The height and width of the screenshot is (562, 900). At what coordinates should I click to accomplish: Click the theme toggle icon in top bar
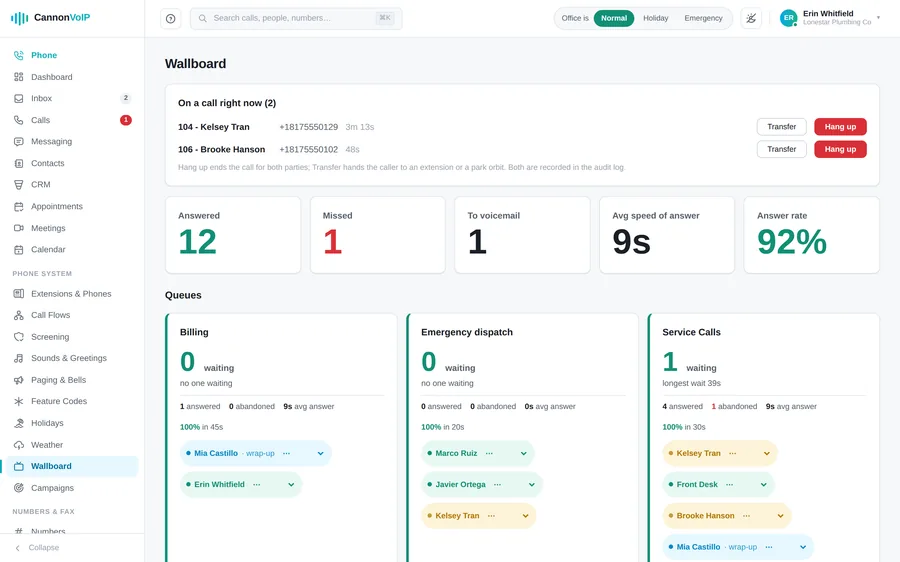point(751,18)
